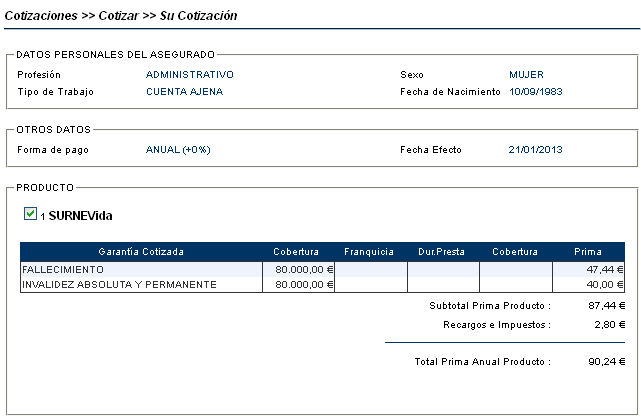Image resolution: width=641 pixels, height=420 pixels.
Task: Toggle the SURNEVida product checkbox
Action: point(30,213)
